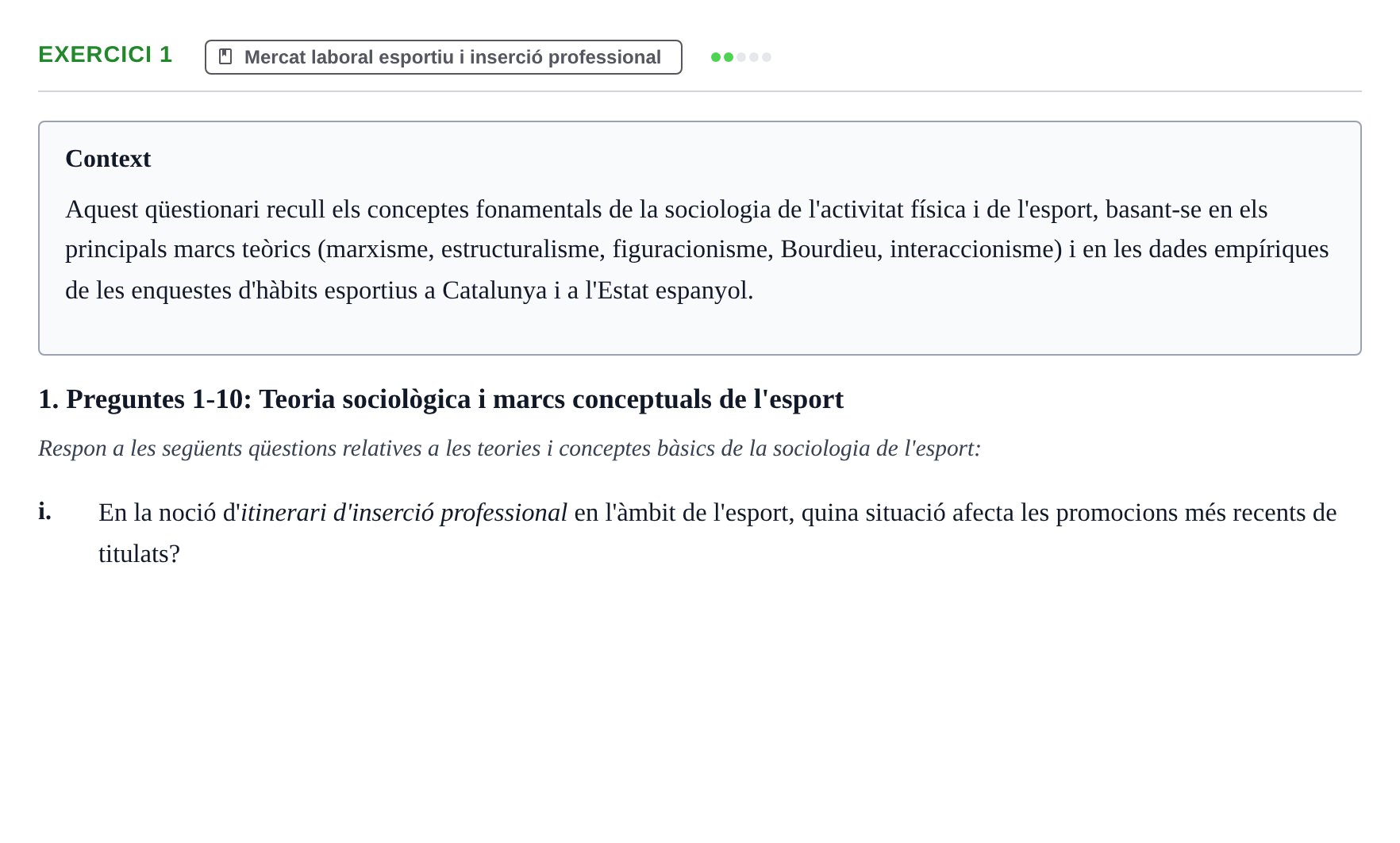Click question i about itinerari d'inserció professional
1400x843 pixels.
(x=717, y=533)
